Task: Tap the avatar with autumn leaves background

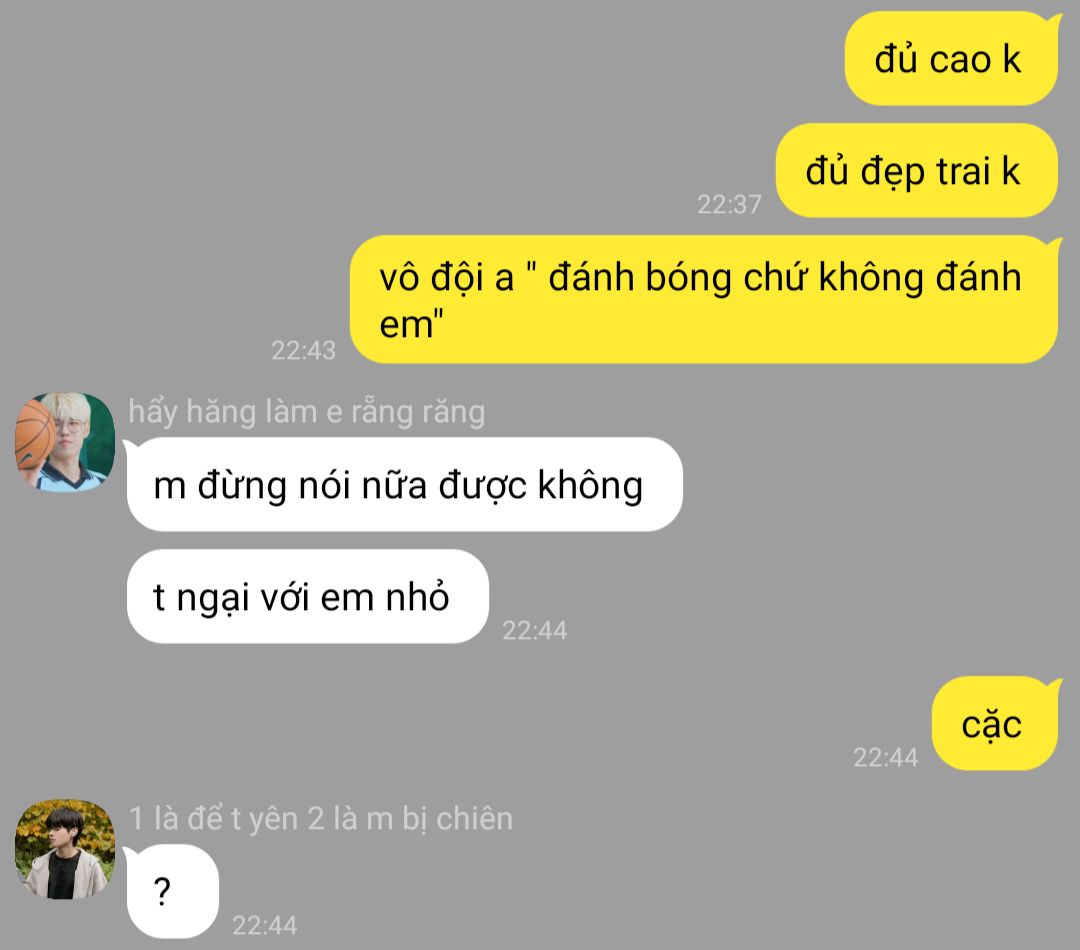Action: [65, 849]
